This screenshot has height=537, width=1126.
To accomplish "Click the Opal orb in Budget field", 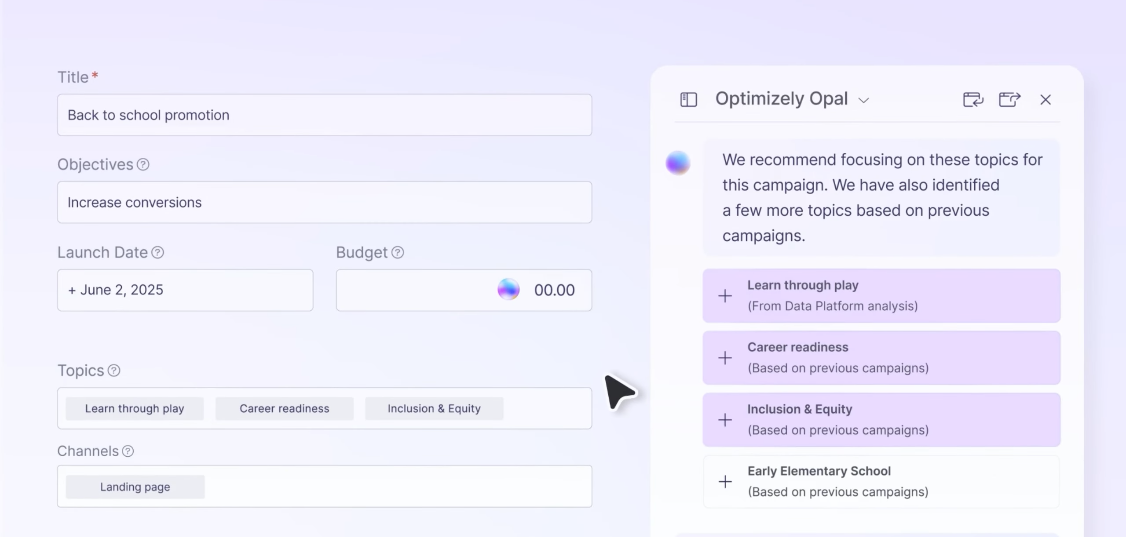I will point(509,290).
